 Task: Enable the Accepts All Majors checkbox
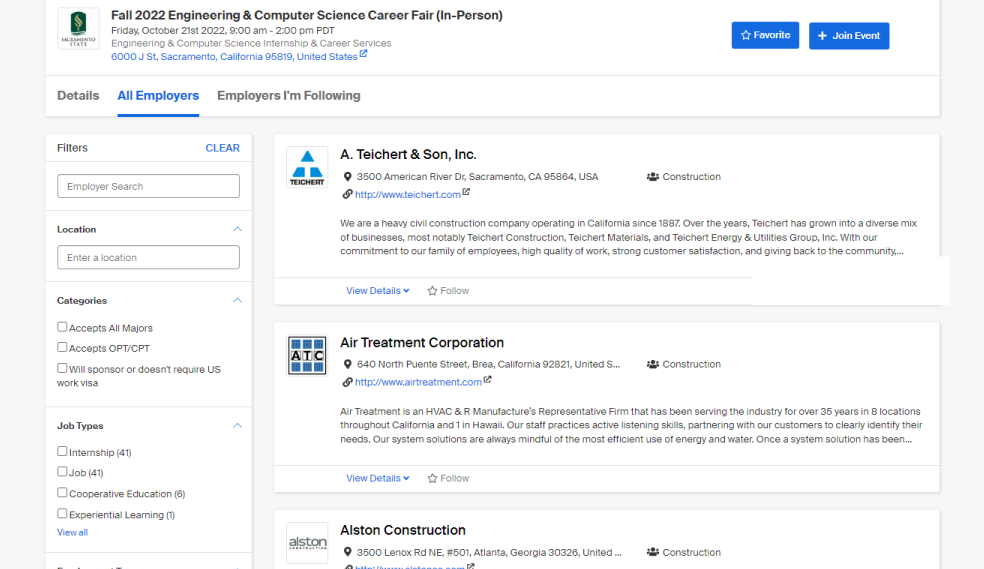click(63, 327)
